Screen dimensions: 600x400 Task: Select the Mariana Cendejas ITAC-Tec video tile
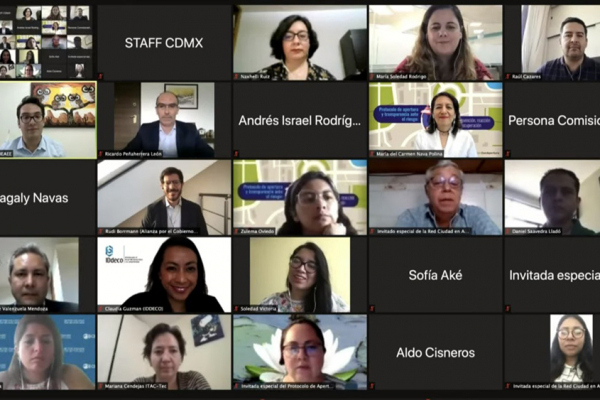point(165,352)
